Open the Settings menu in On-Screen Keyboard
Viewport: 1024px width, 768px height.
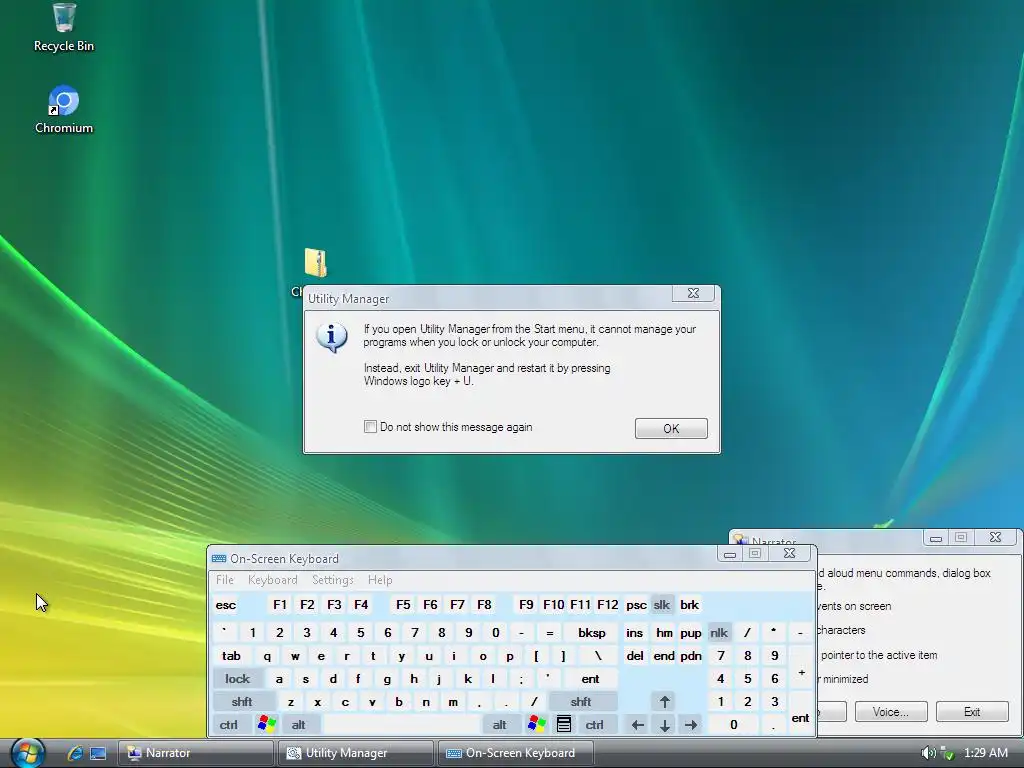(x=332, y=580)
